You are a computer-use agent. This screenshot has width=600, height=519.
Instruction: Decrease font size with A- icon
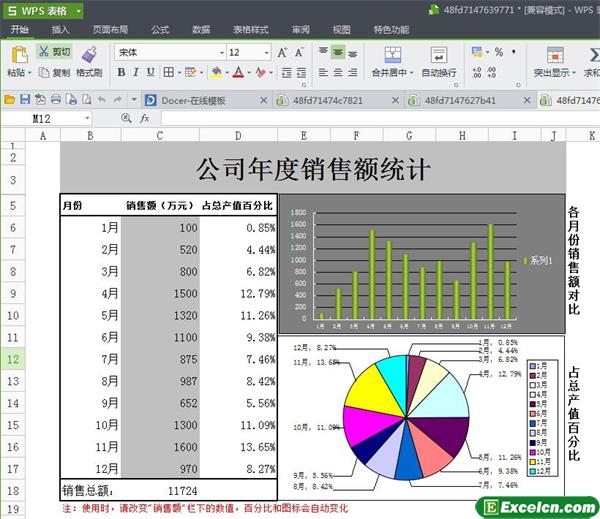299,52
